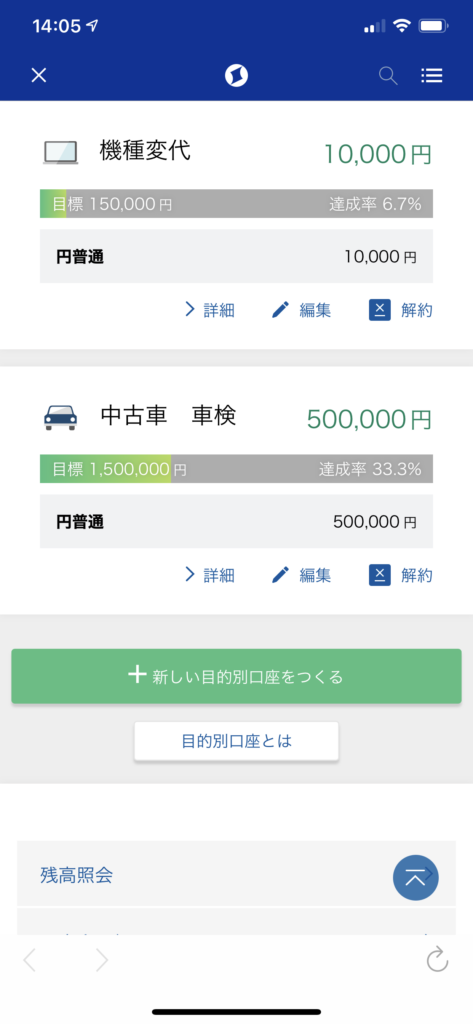Tap the laptop icon for 機種変代

[x=61, y=153]
